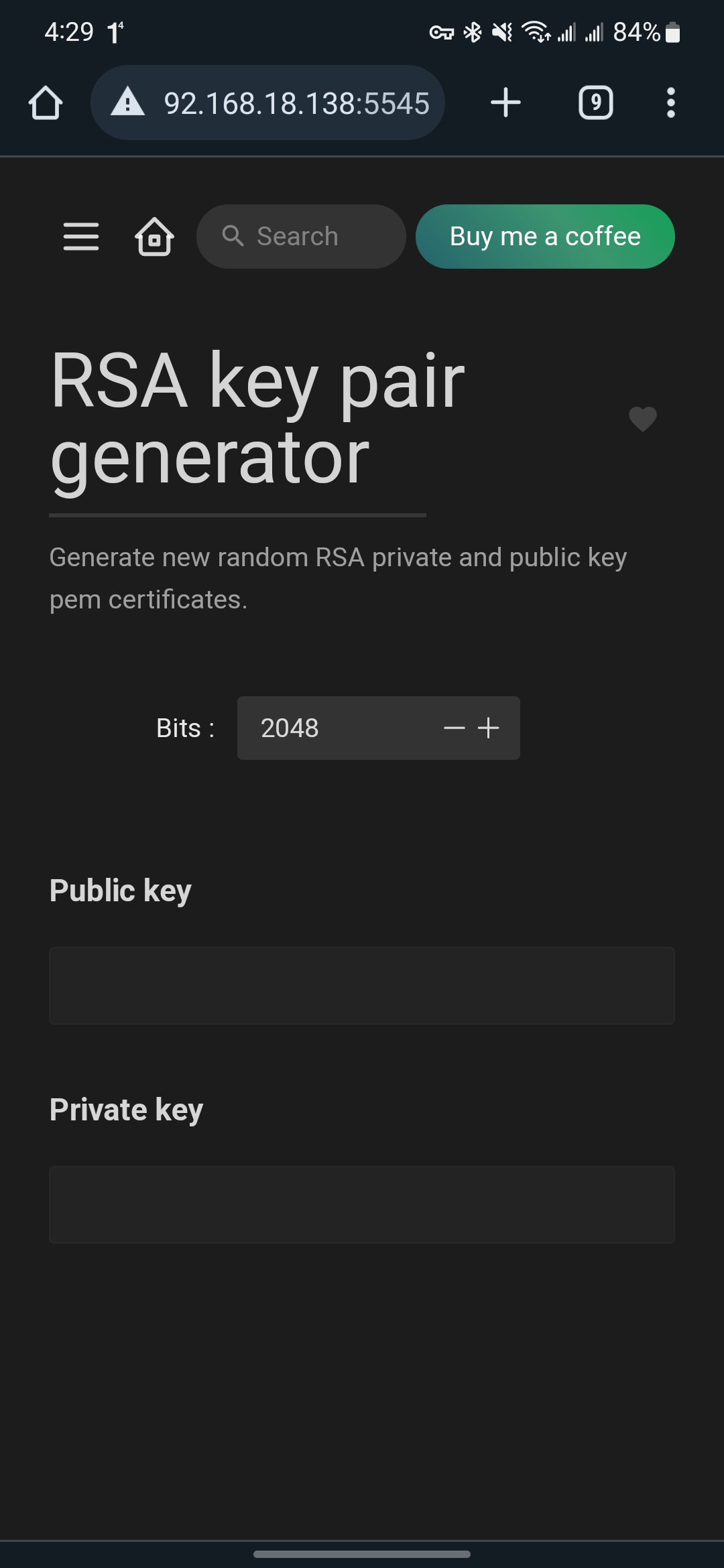Click the search magnifier icon
The image size is (724, 1568).
(233, 236)
